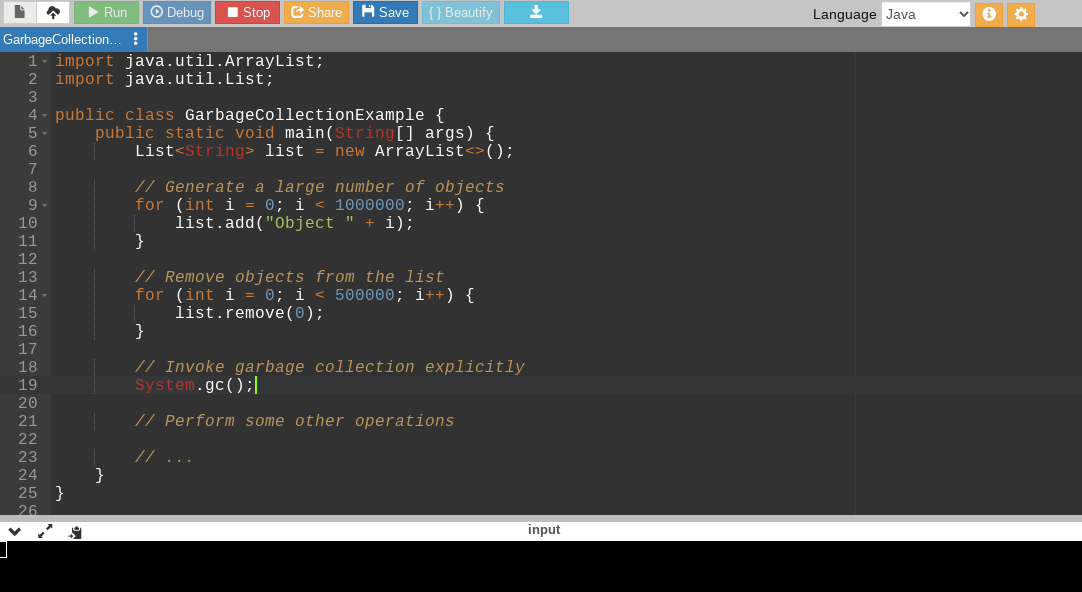
Task: Download the code with the download icon
Action: 536,13
